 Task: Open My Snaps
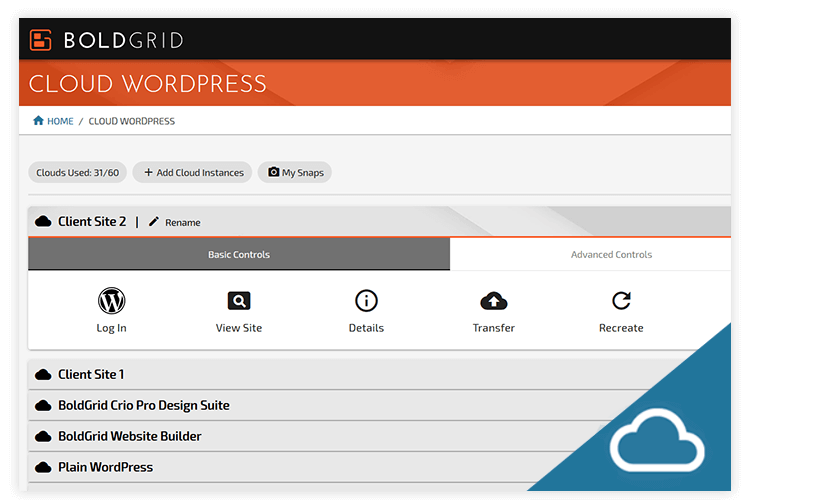point(295,172)
